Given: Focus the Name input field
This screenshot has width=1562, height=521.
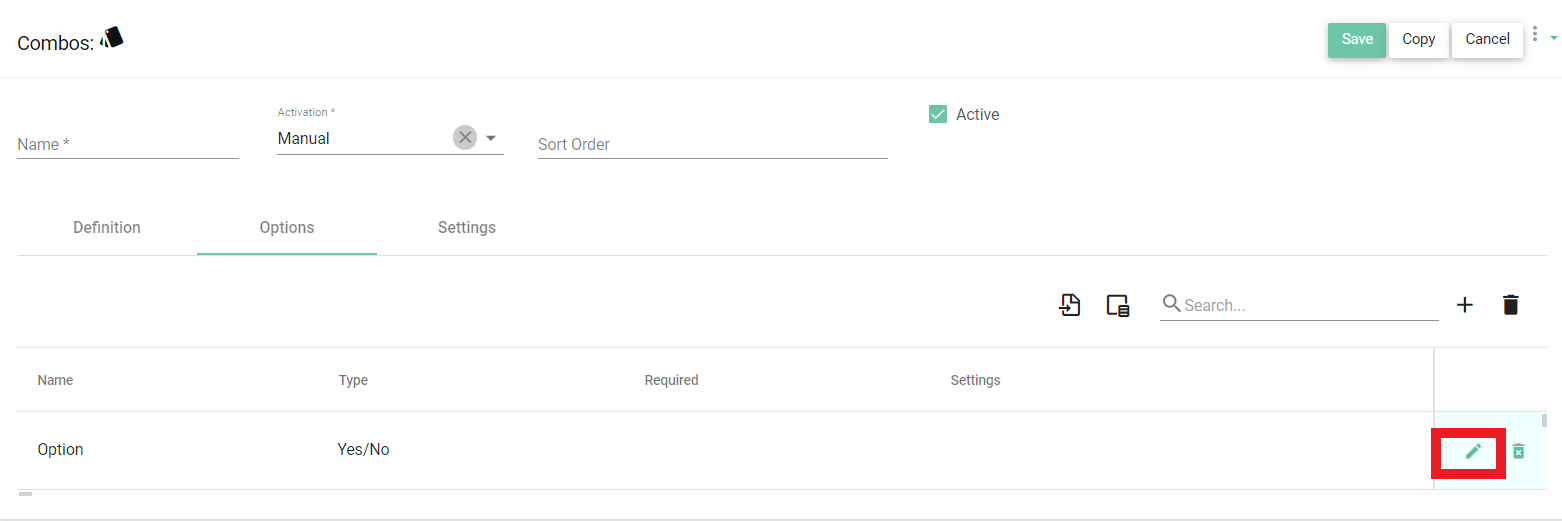Looking at the screenshot, I should pos(128,144).
